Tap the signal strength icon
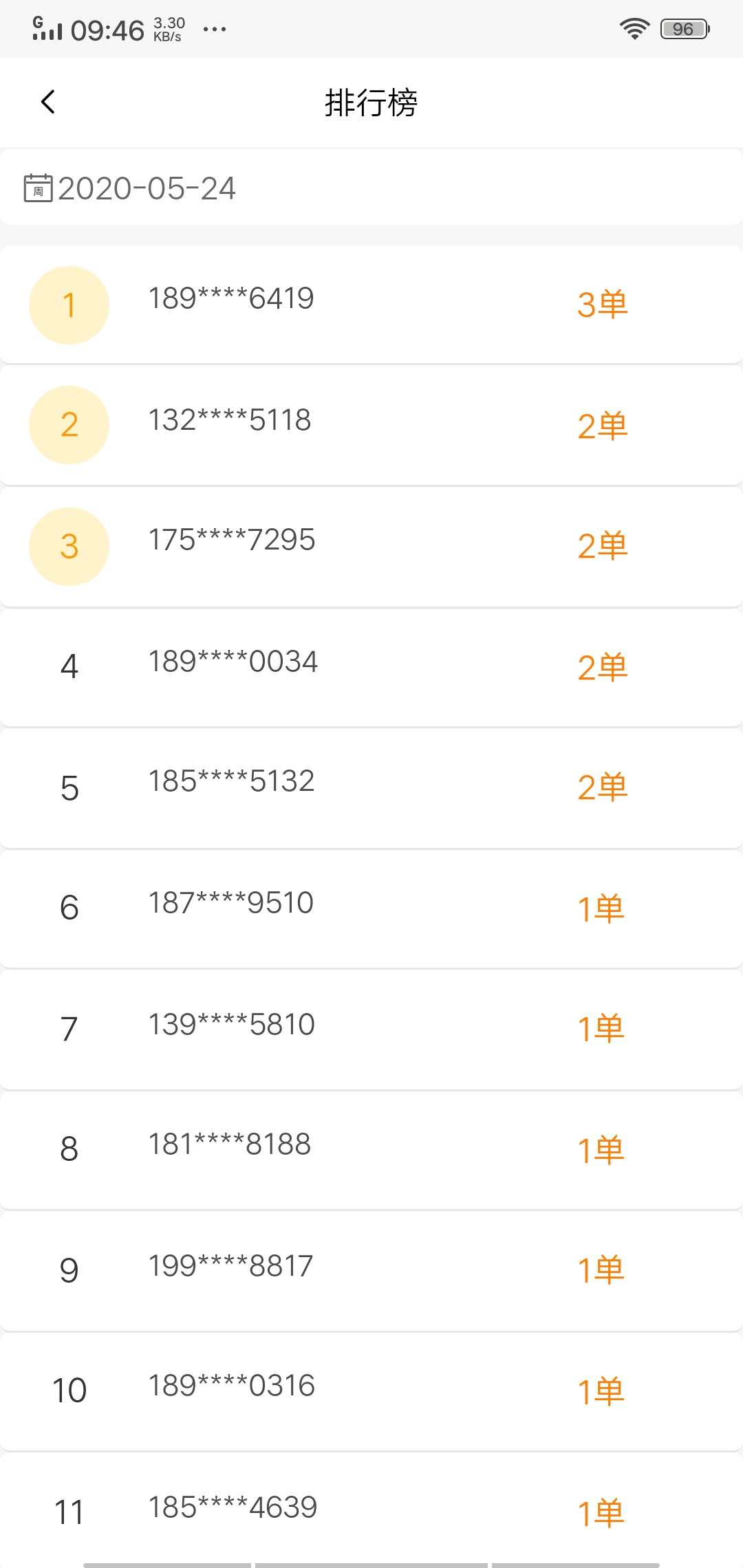The height and width of the screenshot is (1568, 743). point(47,29)
